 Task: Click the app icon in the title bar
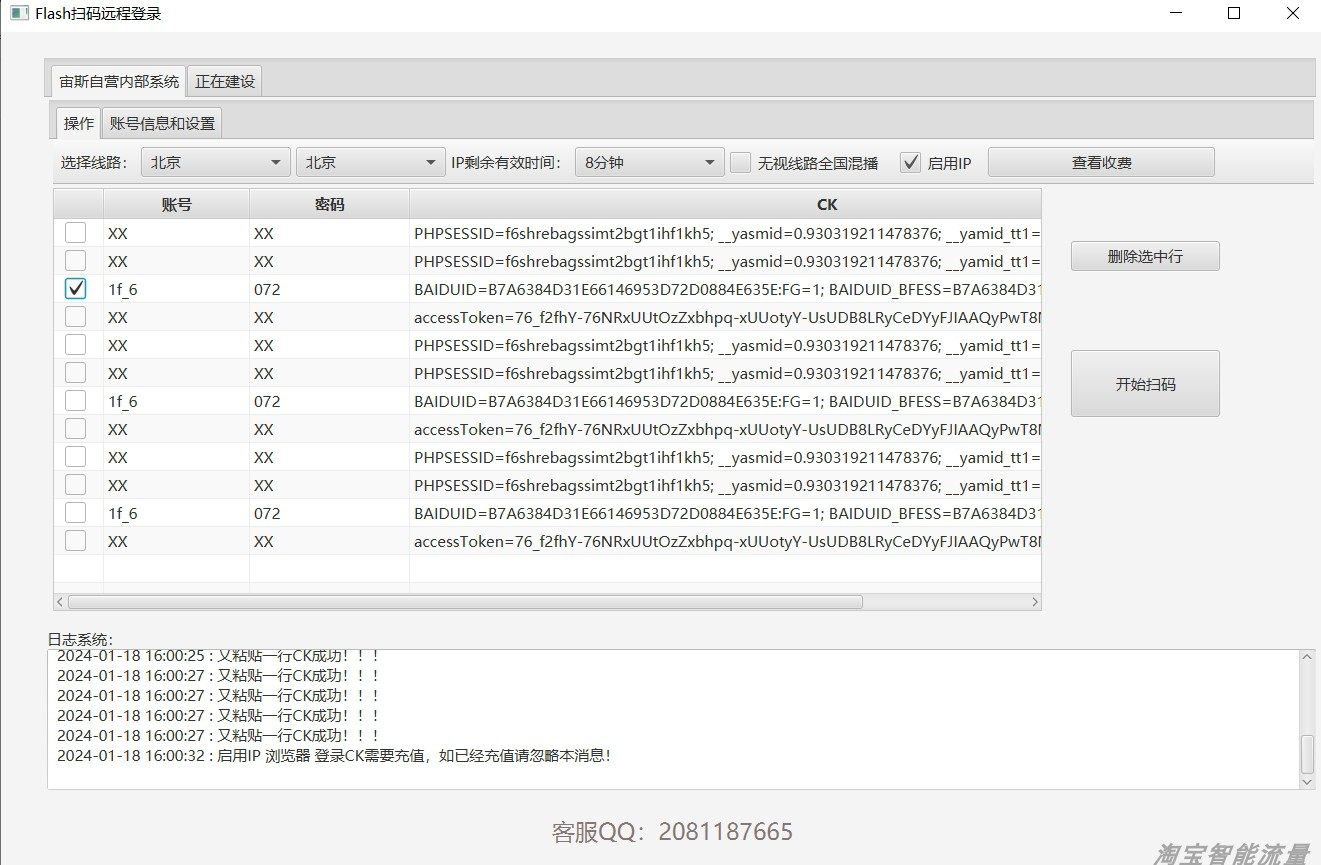(17, 13)
